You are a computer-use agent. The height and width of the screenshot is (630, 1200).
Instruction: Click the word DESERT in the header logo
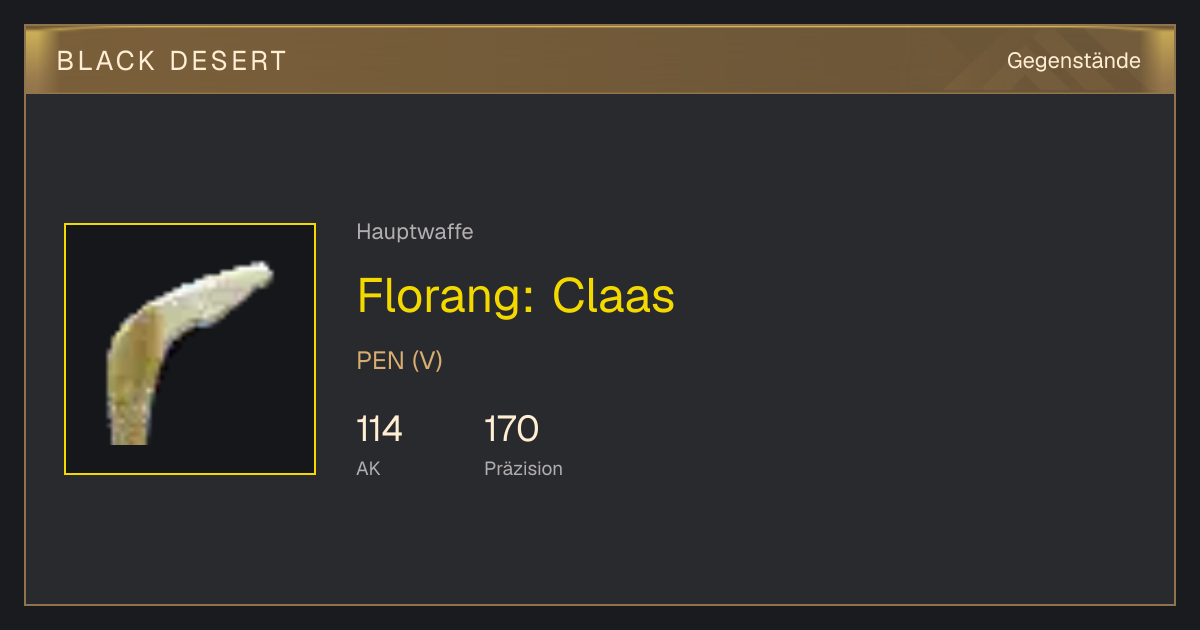228,61
